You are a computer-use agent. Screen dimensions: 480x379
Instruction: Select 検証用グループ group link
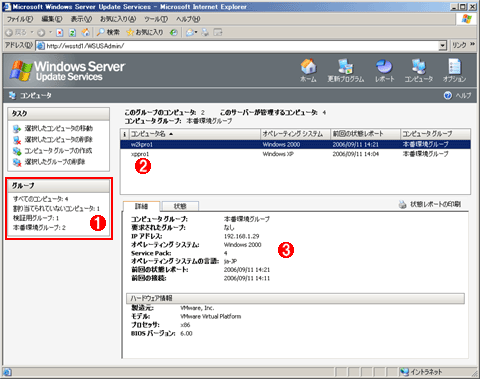(36, 218)
